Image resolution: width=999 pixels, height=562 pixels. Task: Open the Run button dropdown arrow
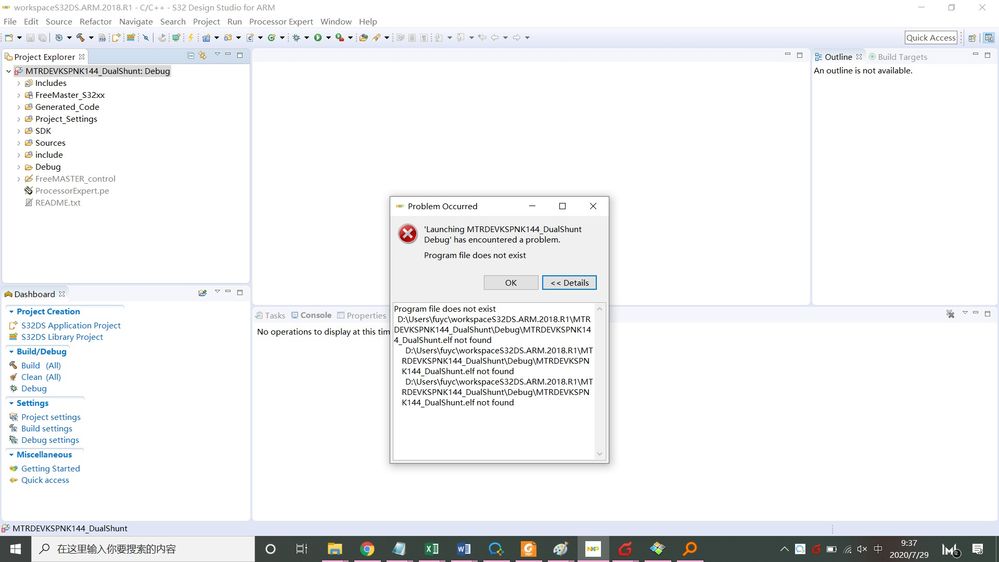[x=328, y=38]
